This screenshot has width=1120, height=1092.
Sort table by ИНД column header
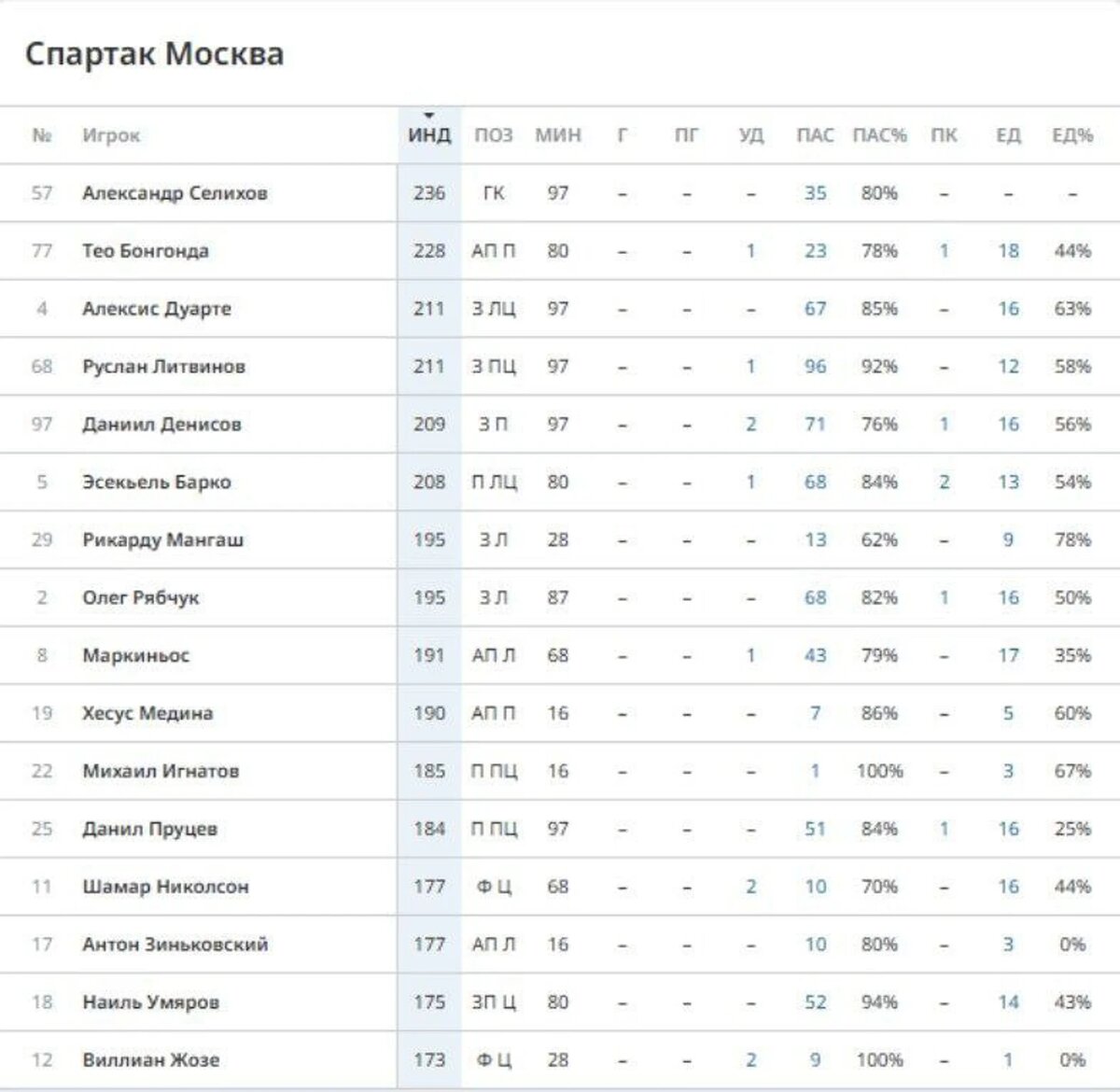(x=429, y=135)
